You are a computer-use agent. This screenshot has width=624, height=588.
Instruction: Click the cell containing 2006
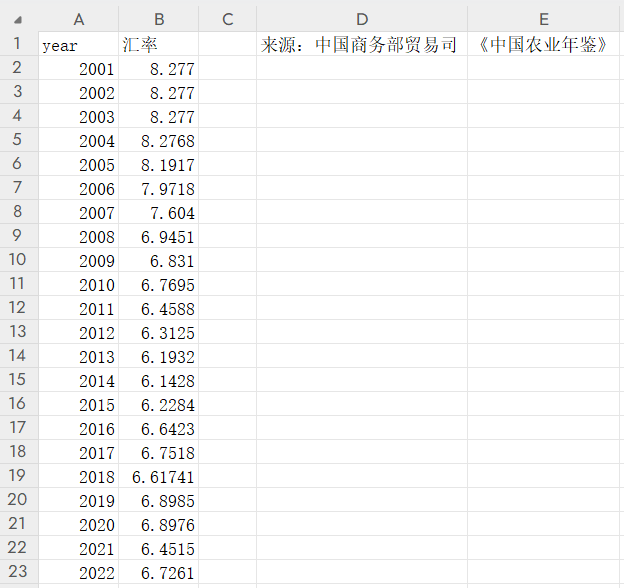[x=78, y=188]
